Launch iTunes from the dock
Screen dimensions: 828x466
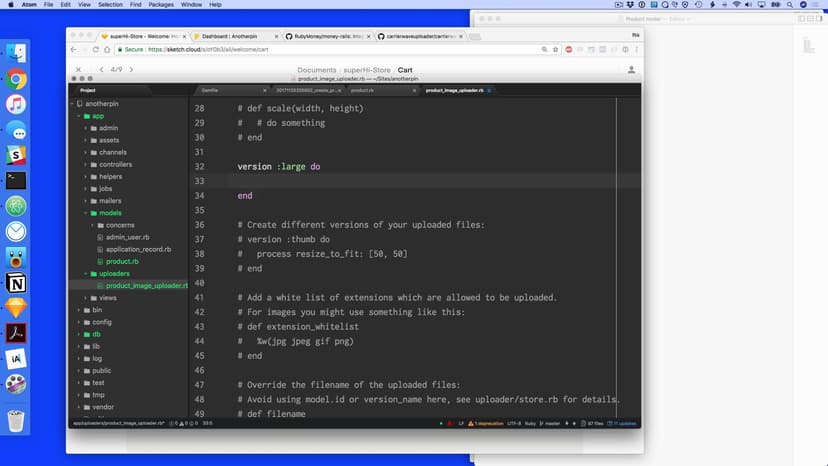click(16, 105)
